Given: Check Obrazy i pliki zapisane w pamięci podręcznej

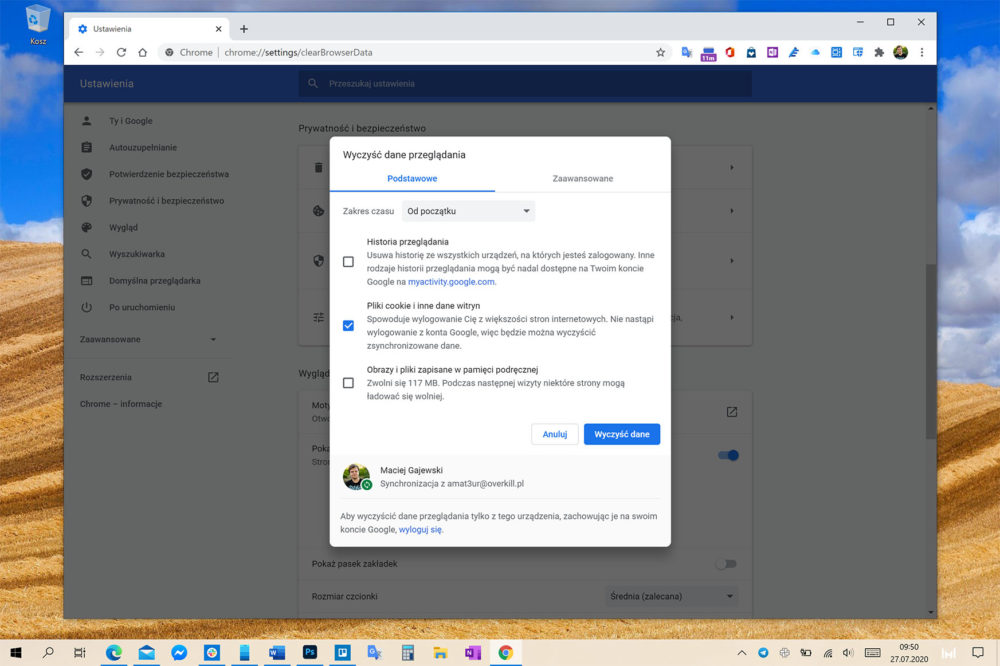Looking at the screenshot, I should 348,383.
